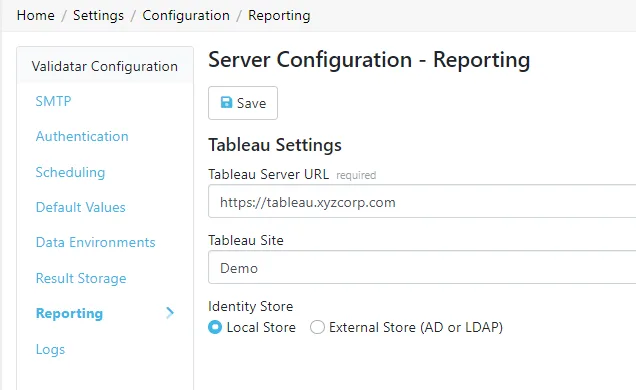Select the Reporting sidebar item
Viewport: 636px width, 390px height.
click(x=69, y=313)
